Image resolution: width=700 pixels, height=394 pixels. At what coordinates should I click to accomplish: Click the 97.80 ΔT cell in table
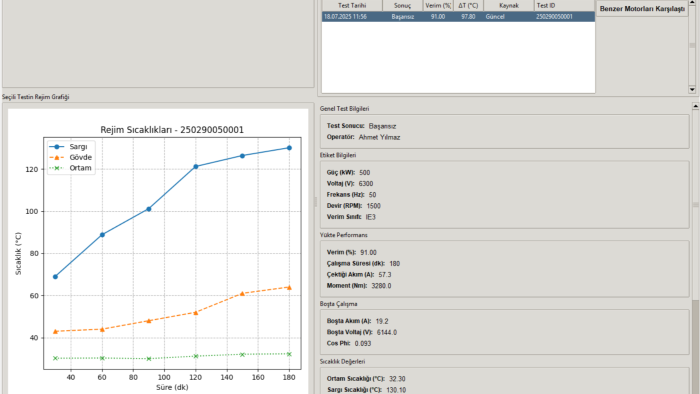pyautogui.click(x=468, y=17)
